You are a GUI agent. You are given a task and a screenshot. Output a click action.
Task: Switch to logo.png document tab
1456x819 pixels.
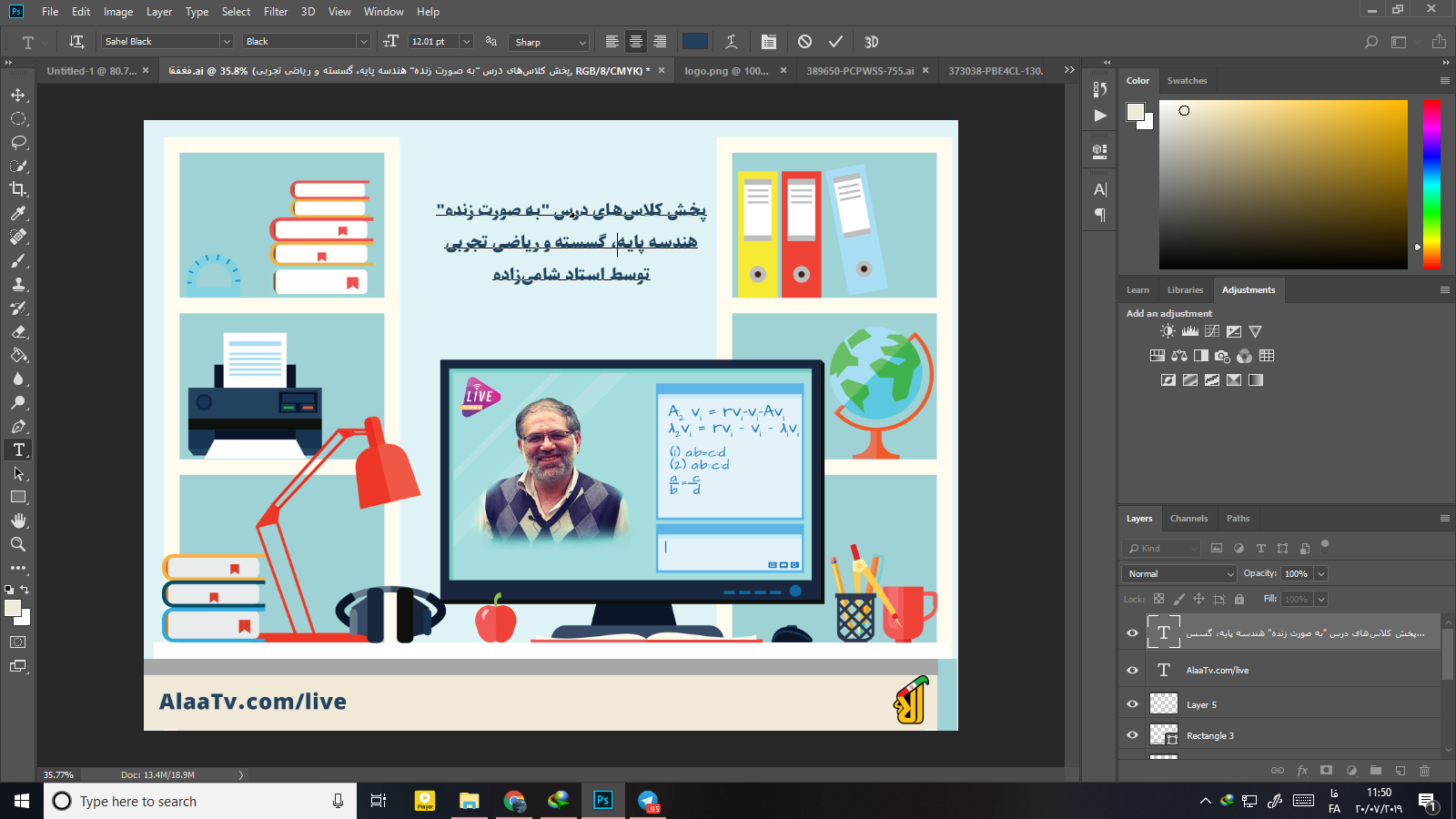(726, 71)
